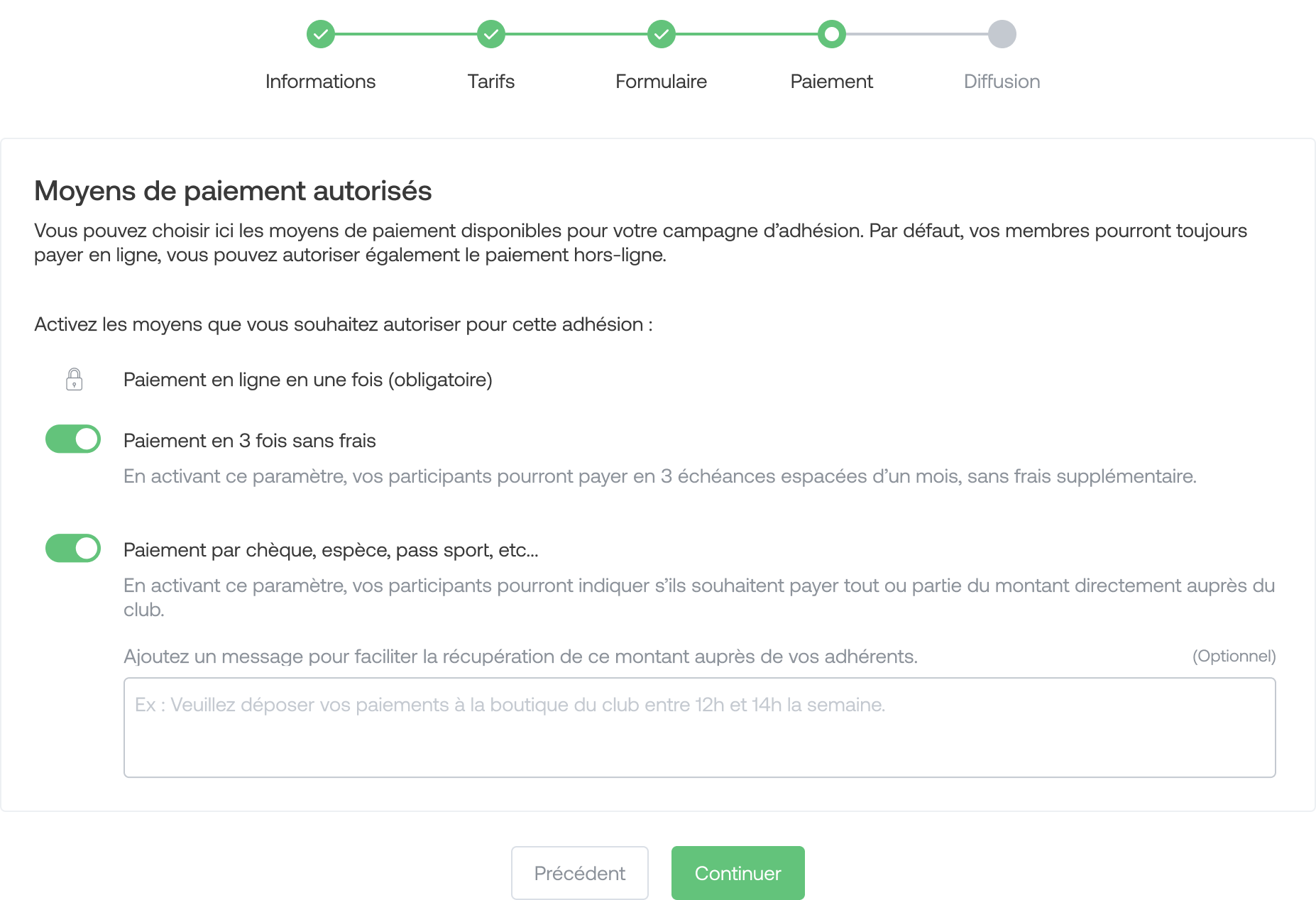This screenshot has width=1316, height=900.
Task: Click the Continuer button
Action: point(738,873)
